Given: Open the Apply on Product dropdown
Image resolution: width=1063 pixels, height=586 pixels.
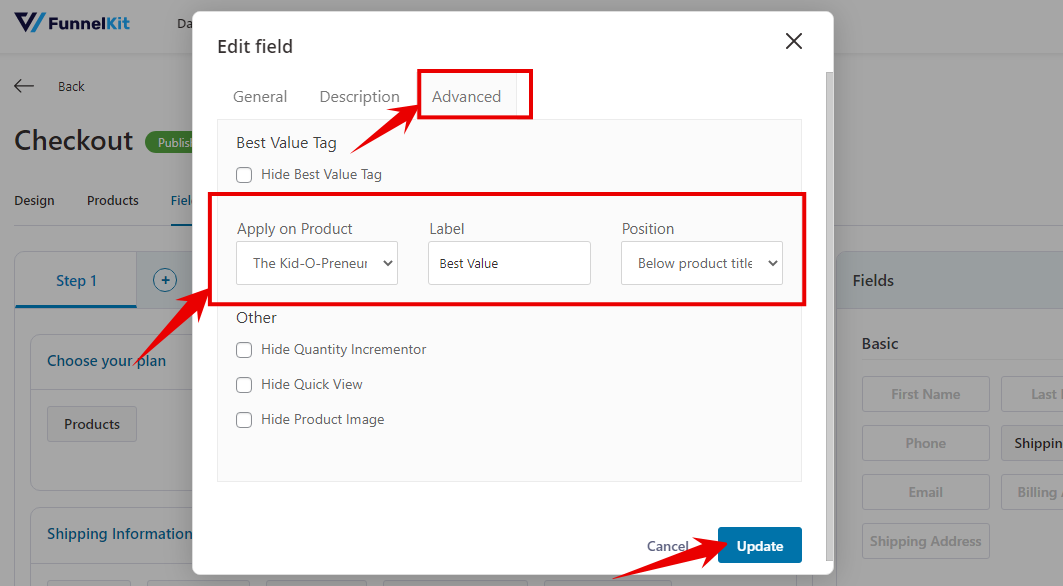Looking at the screenshot, I should tap(317, 263).
